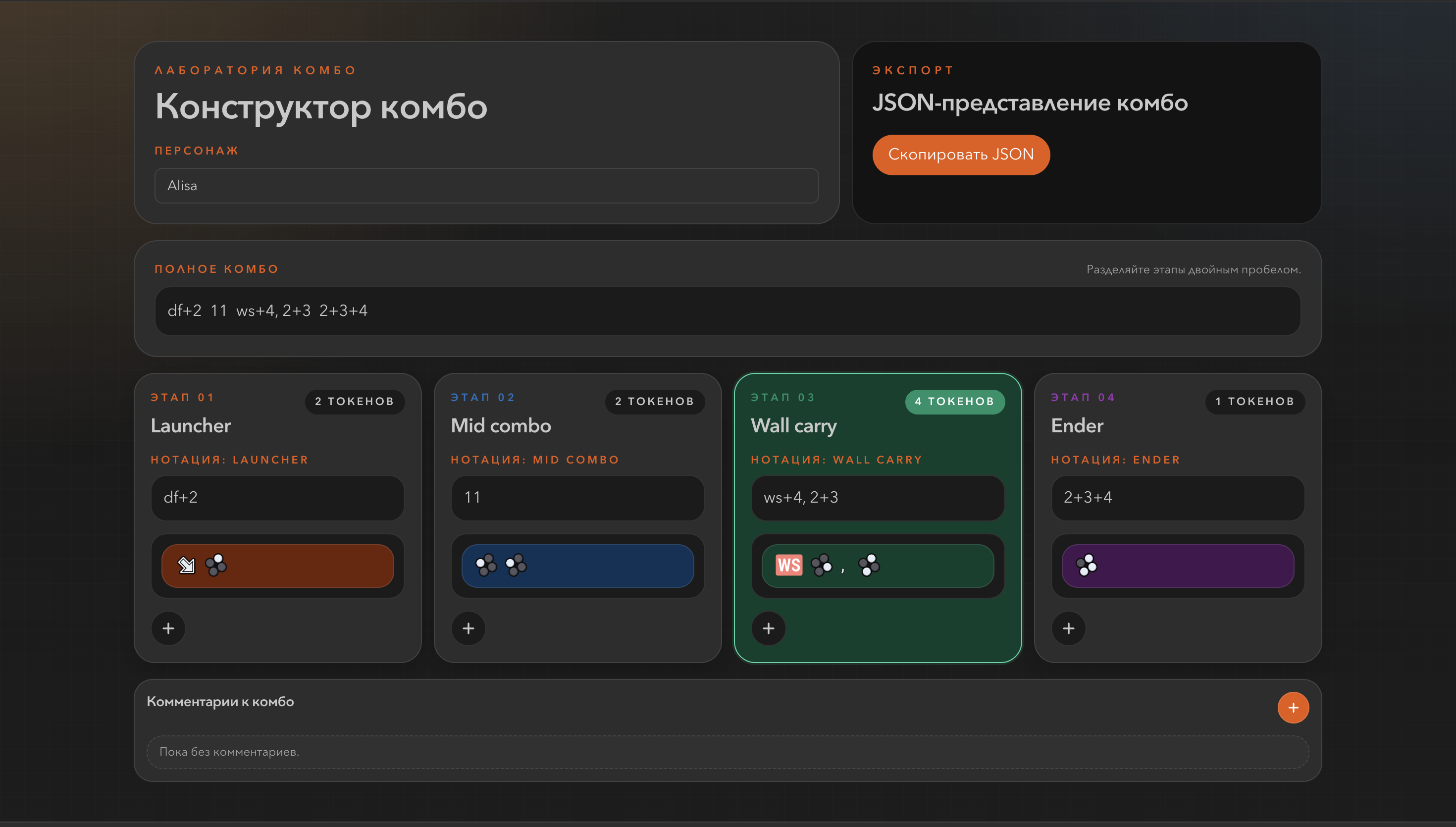Click the 1 токенов badge on Ender

(x=1255, y=402)
